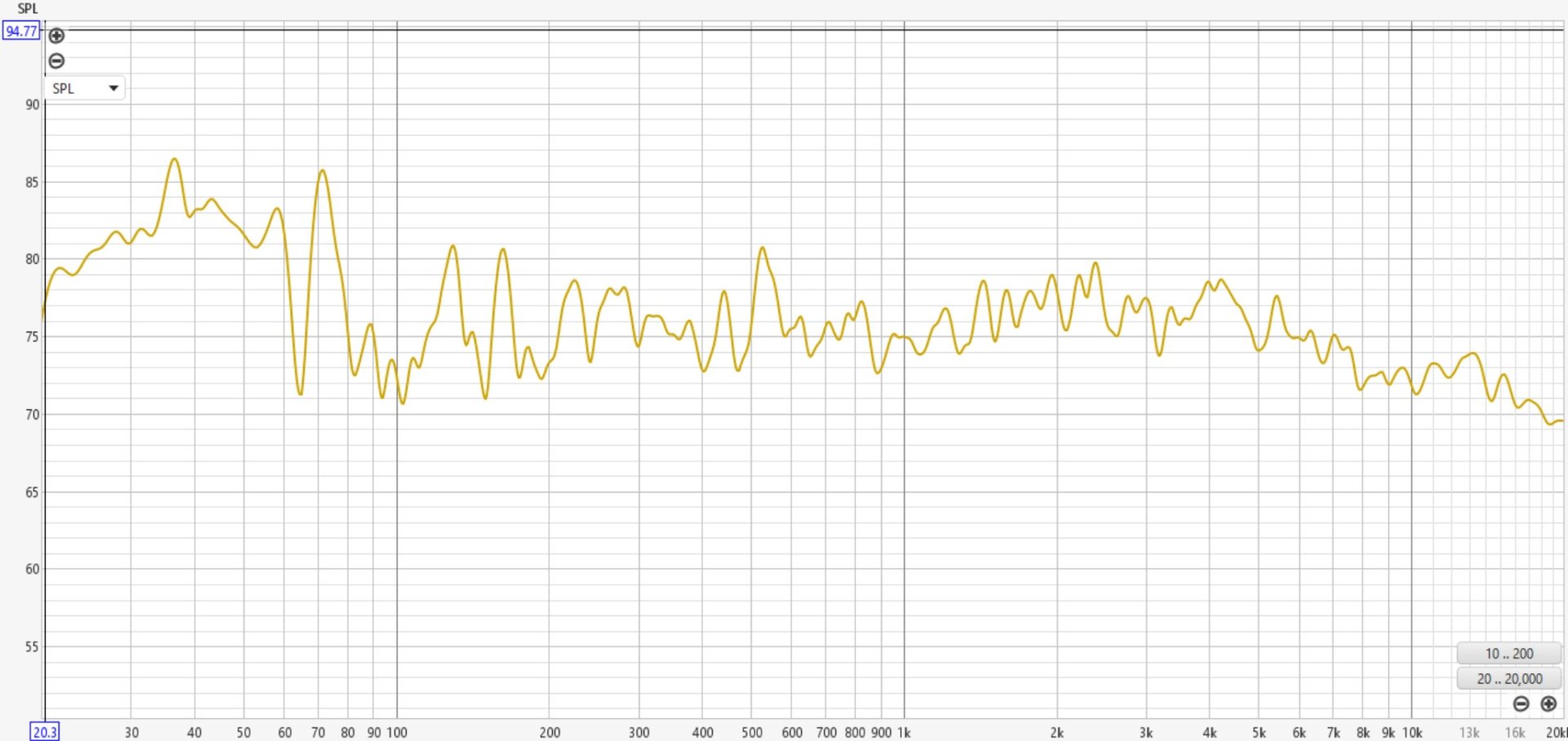The height and width of the screenshot is (741, 1568).
Task: Click the sharp trace peak near 70 Hz
Action: pos(323,171)
